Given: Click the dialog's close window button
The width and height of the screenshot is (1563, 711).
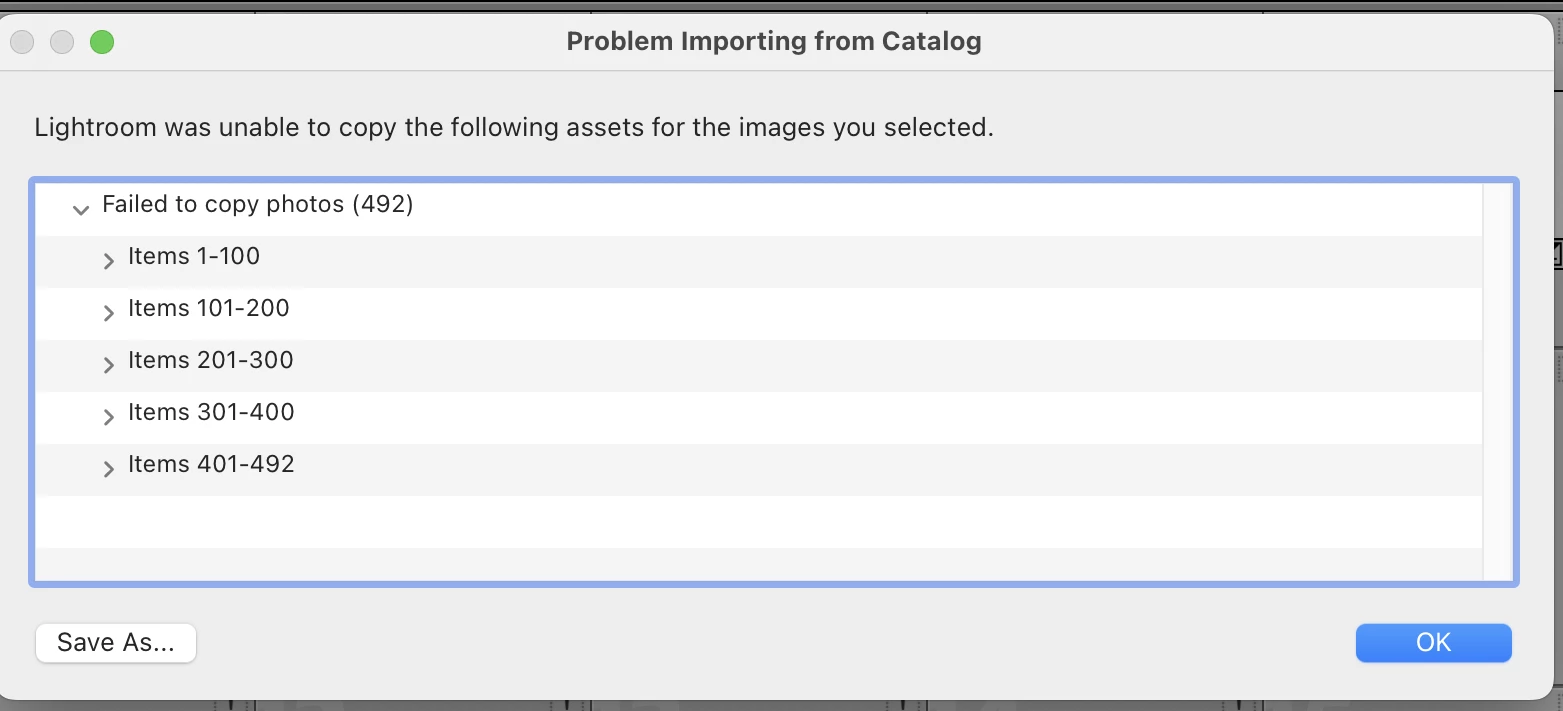Looking at the screenshot, I should click(x=22, y=42).
